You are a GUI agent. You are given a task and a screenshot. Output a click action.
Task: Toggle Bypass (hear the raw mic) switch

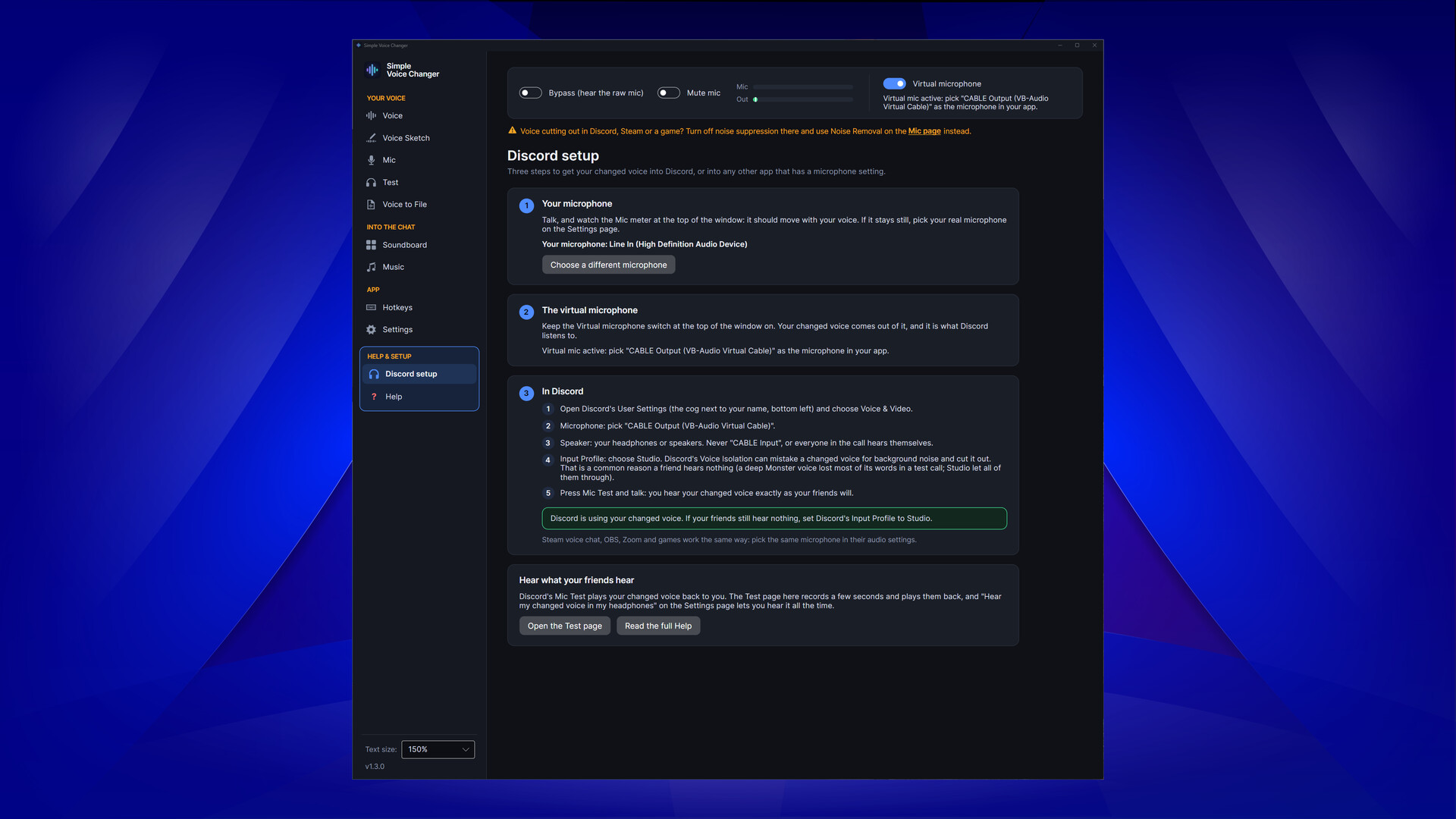[530, 93]
